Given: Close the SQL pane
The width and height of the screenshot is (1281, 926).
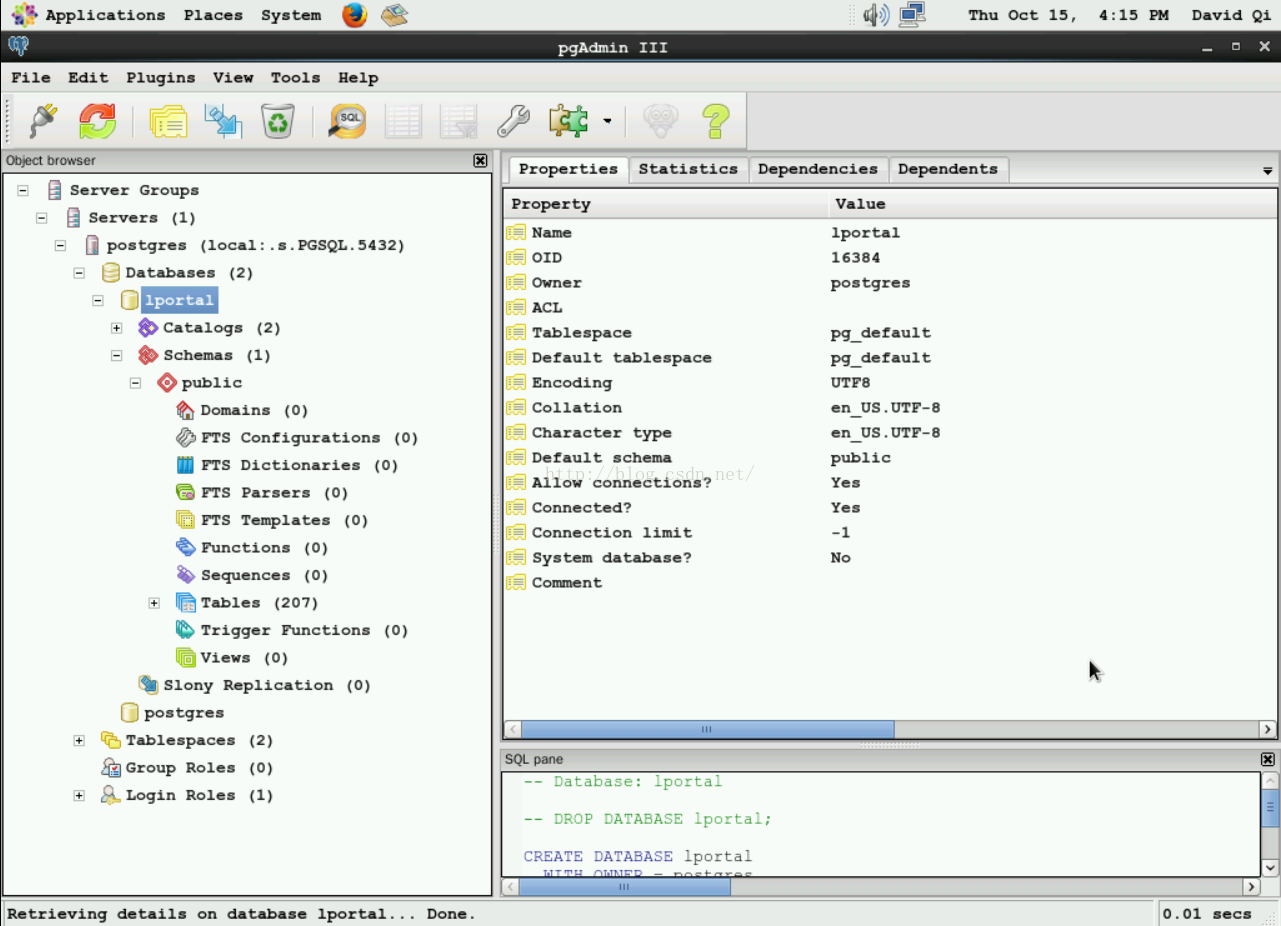Looking at the screenshot, I should click(x=1268, y=759).
